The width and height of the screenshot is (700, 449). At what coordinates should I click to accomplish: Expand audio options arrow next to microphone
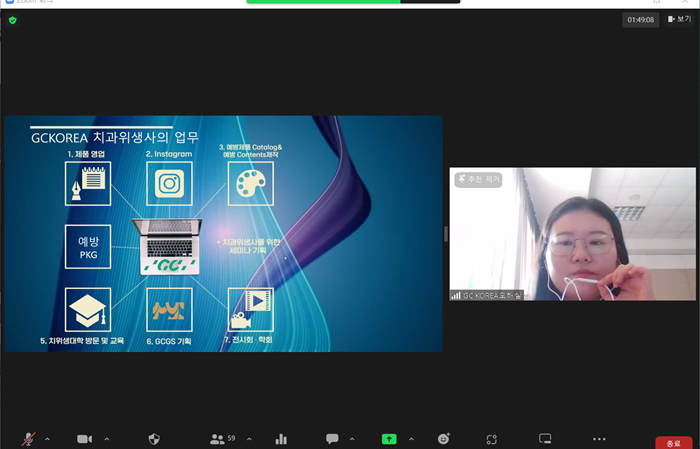(47, 439)
